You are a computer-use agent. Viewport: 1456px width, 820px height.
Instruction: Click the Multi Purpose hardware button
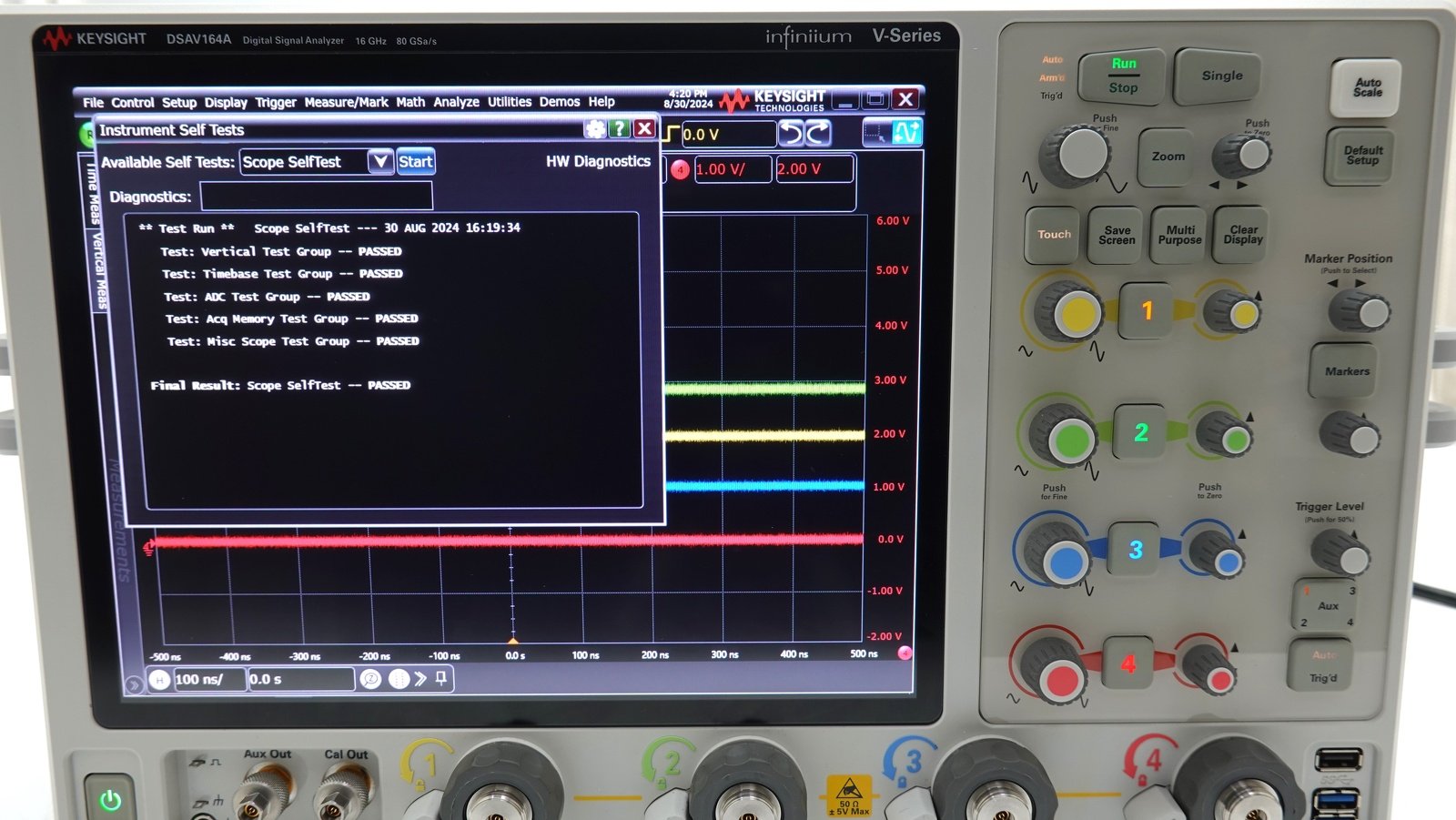[1179, 235]
